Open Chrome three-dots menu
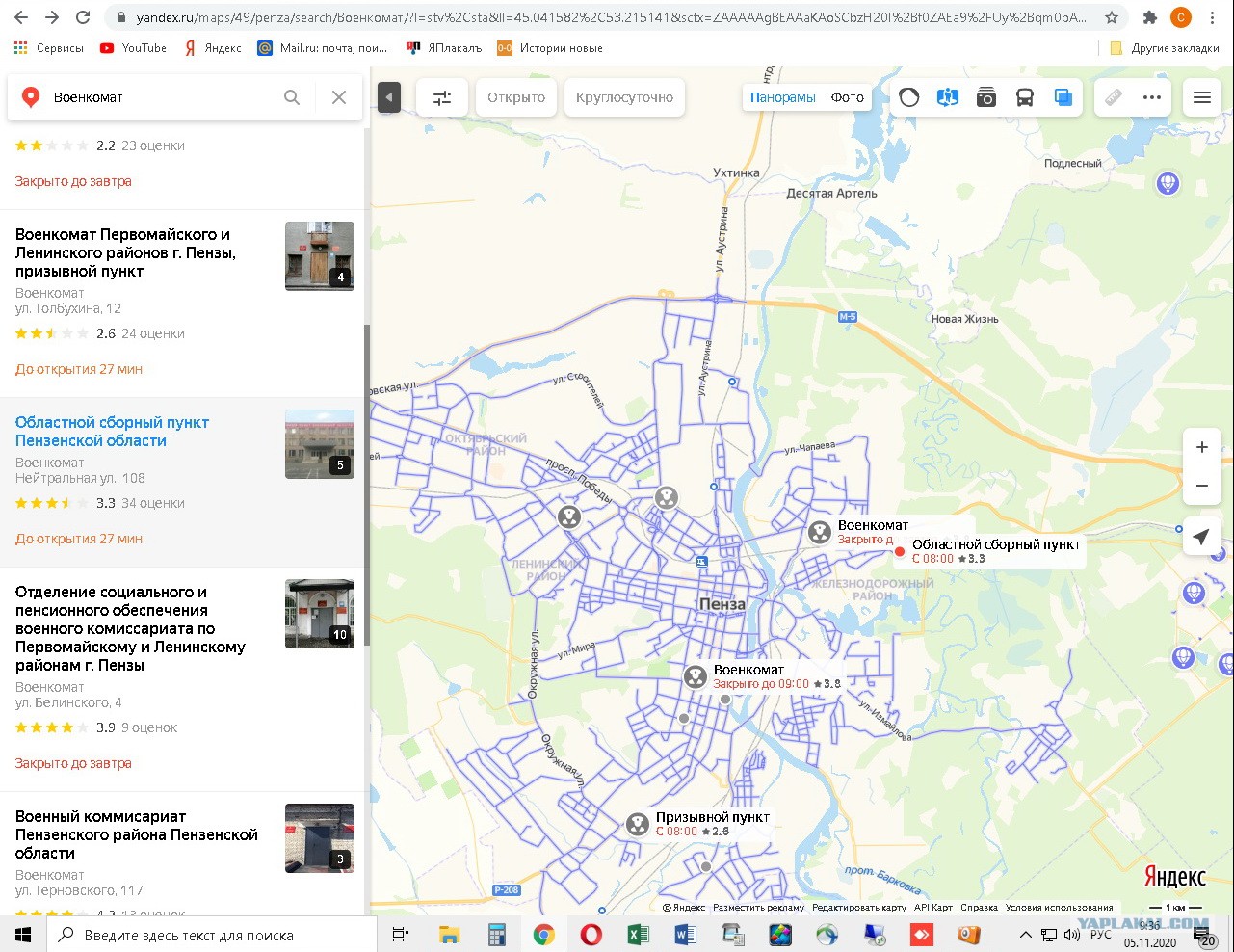The height and width of the screenshot is (952, 1234). tap(1213, 17)
